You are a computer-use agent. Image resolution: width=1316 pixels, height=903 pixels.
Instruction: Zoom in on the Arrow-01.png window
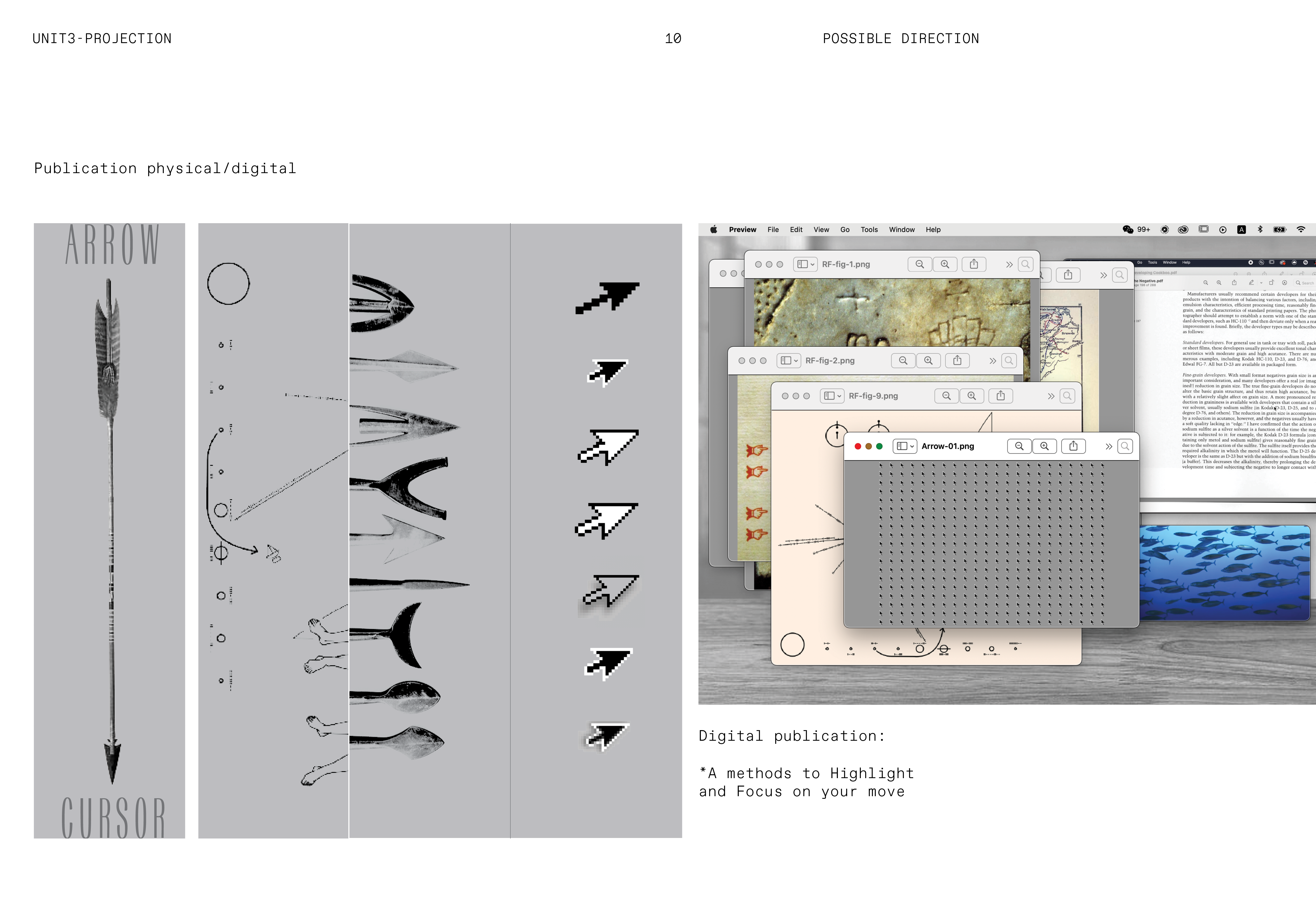pos(1045,446)
